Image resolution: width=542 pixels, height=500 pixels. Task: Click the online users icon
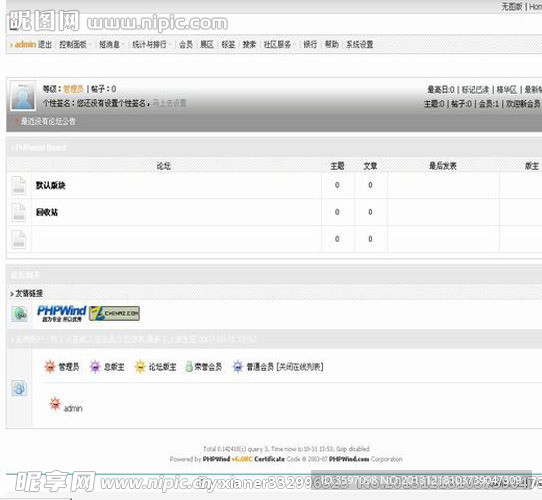pos(19,388)
